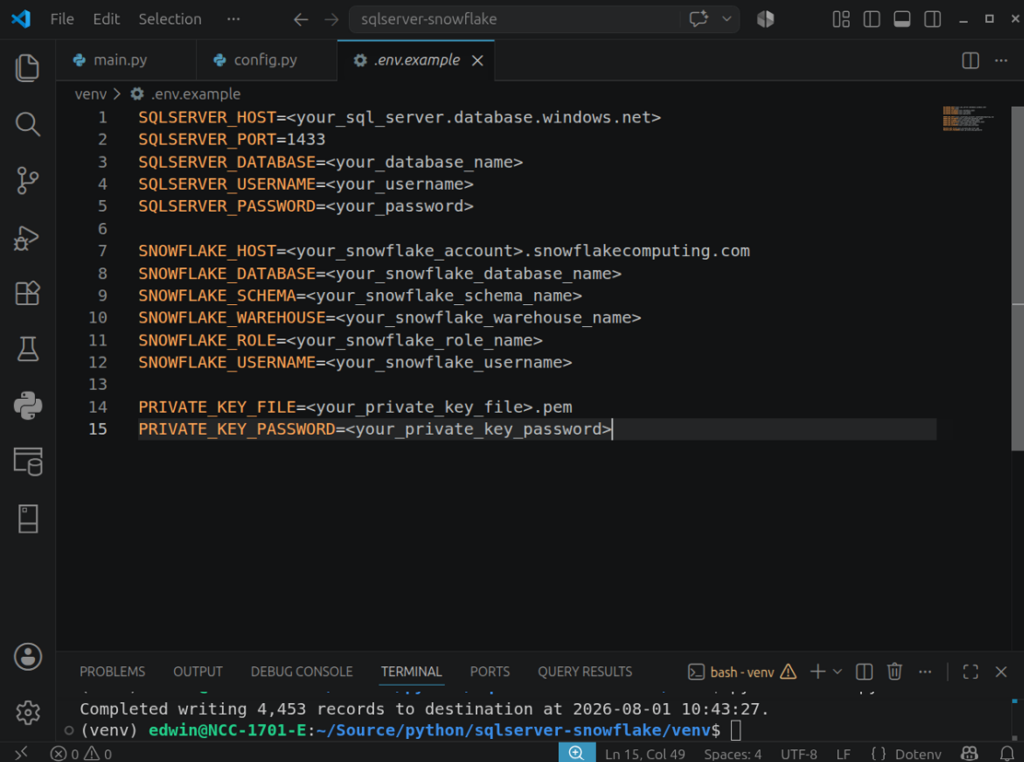Select the TERMINAL panel tab
This screenshot has width=1024, height=762.
(411, 671)
